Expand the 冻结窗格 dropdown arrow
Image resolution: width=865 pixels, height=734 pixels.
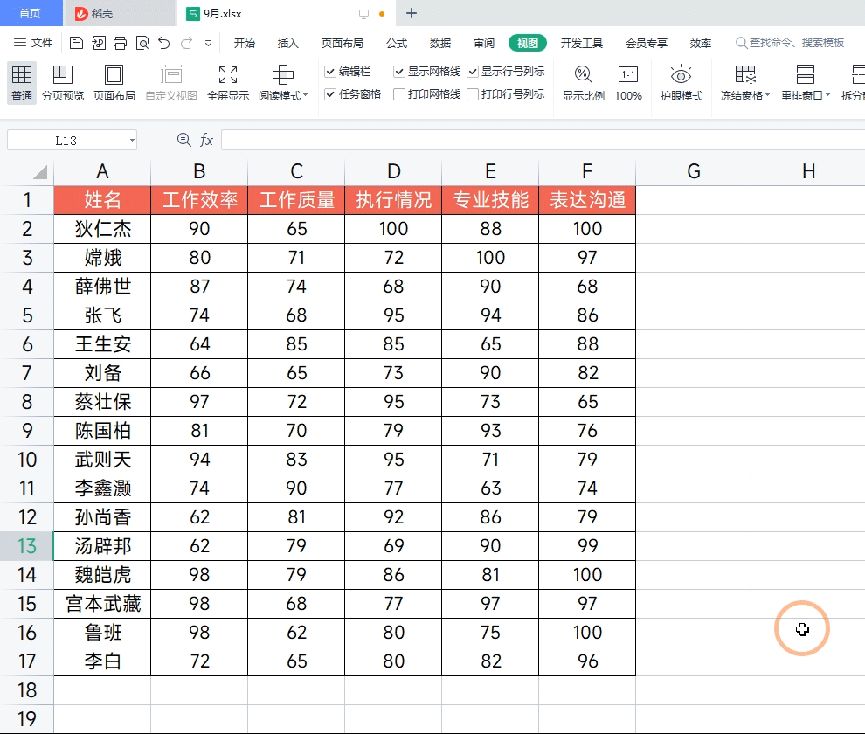pos(767,95)
